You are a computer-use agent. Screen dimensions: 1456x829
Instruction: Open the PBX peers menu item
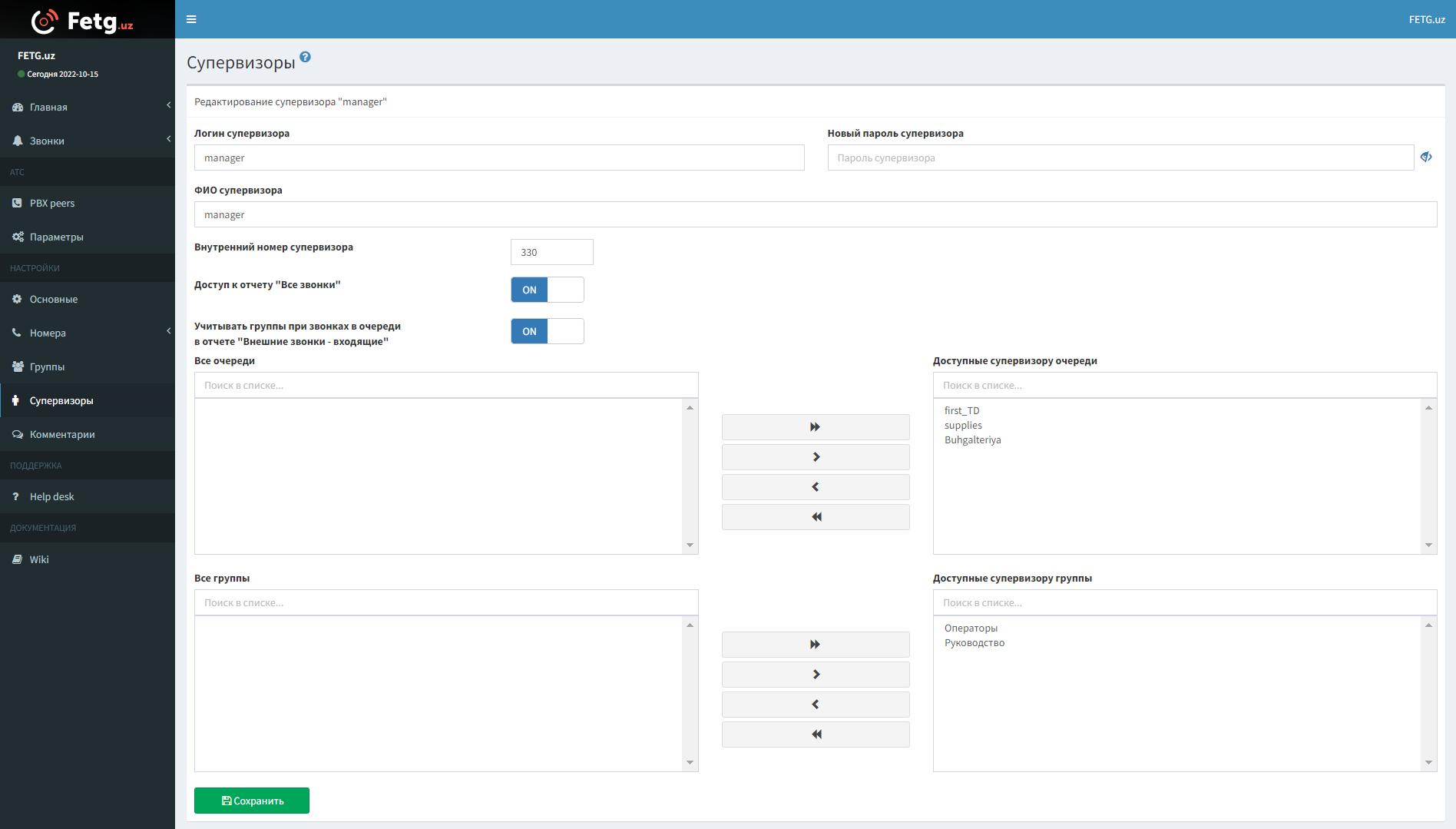coord(88,203)
